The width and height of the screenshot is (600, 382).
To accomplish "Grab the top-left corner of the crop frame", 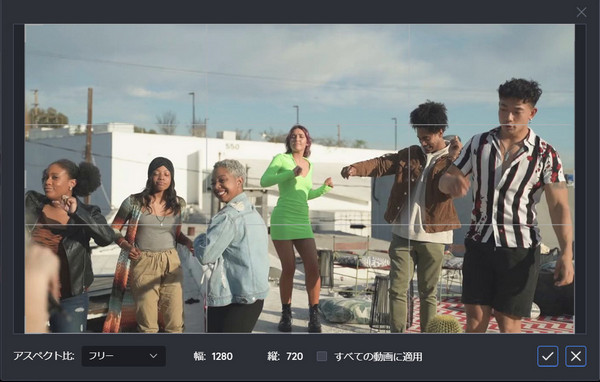I will 25,24.
